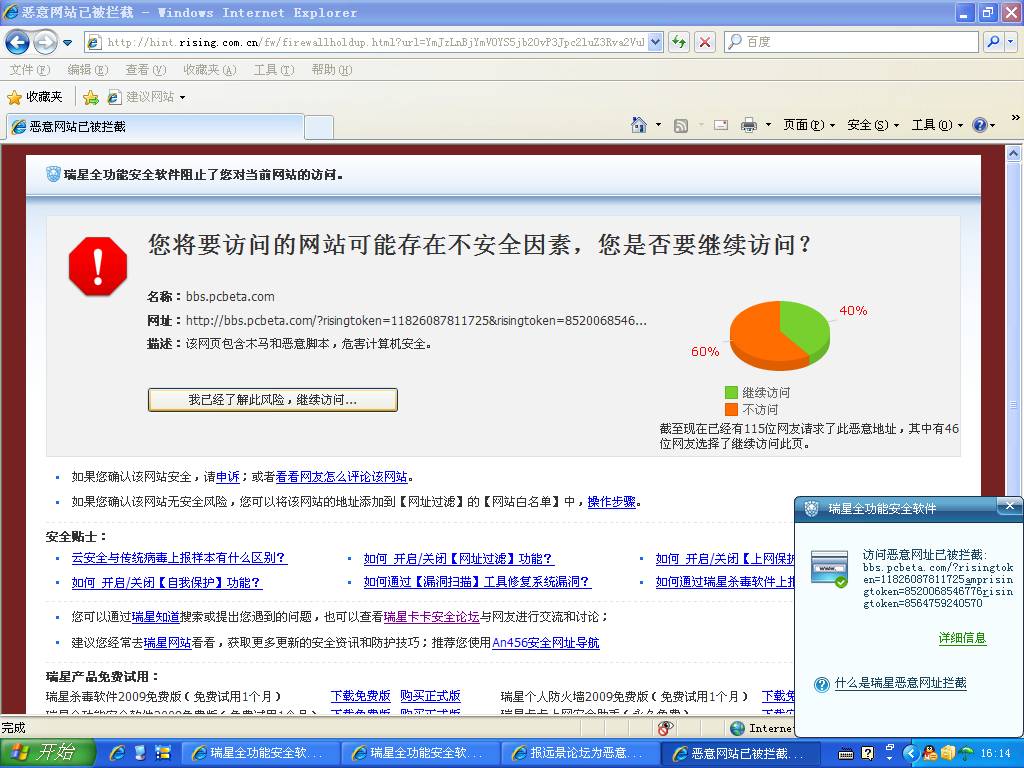Open 云安全与传统病毒上报样本有什么区别 link

[179, 558]
